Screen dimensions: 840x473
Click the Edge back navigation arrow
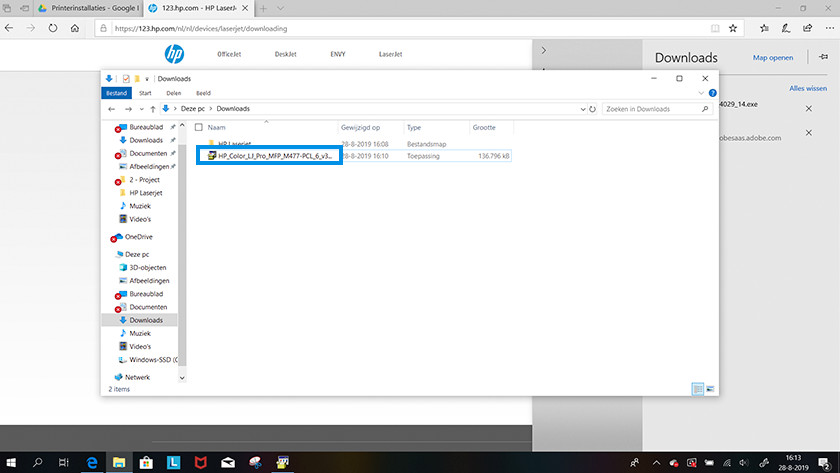click(9, 28)
